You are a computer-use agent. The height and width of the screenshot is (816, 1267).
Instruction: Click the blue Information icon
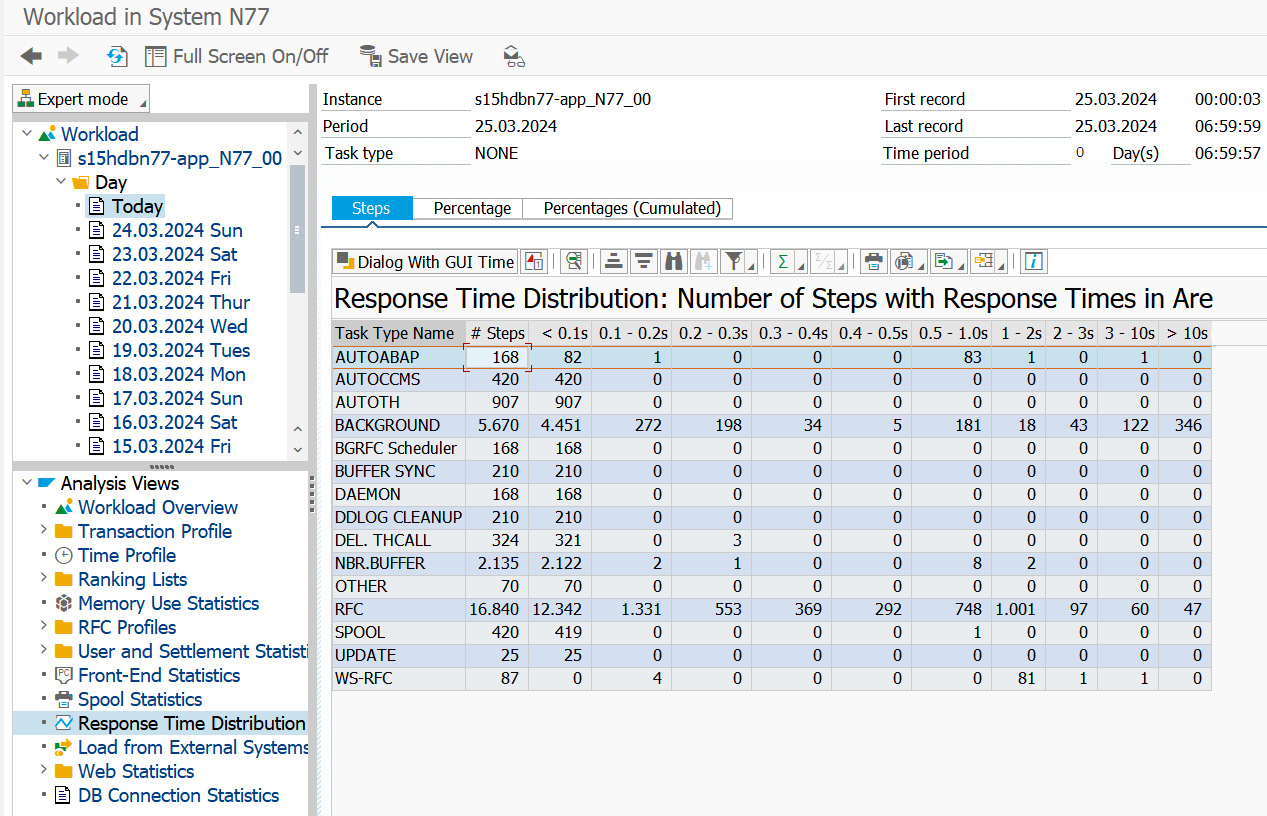click(x=1034, y=262)
